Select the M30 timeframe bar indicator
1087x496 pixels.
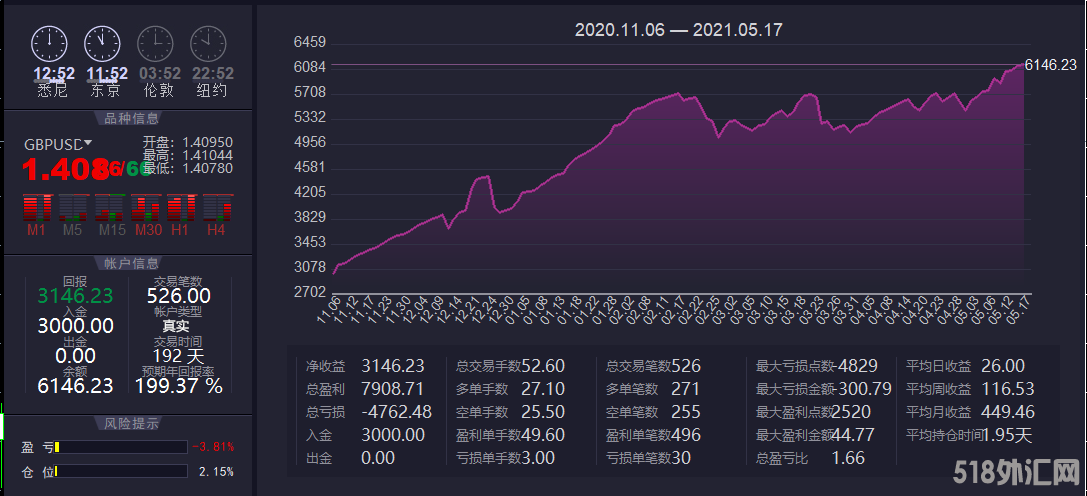click(x=145, y=207)
